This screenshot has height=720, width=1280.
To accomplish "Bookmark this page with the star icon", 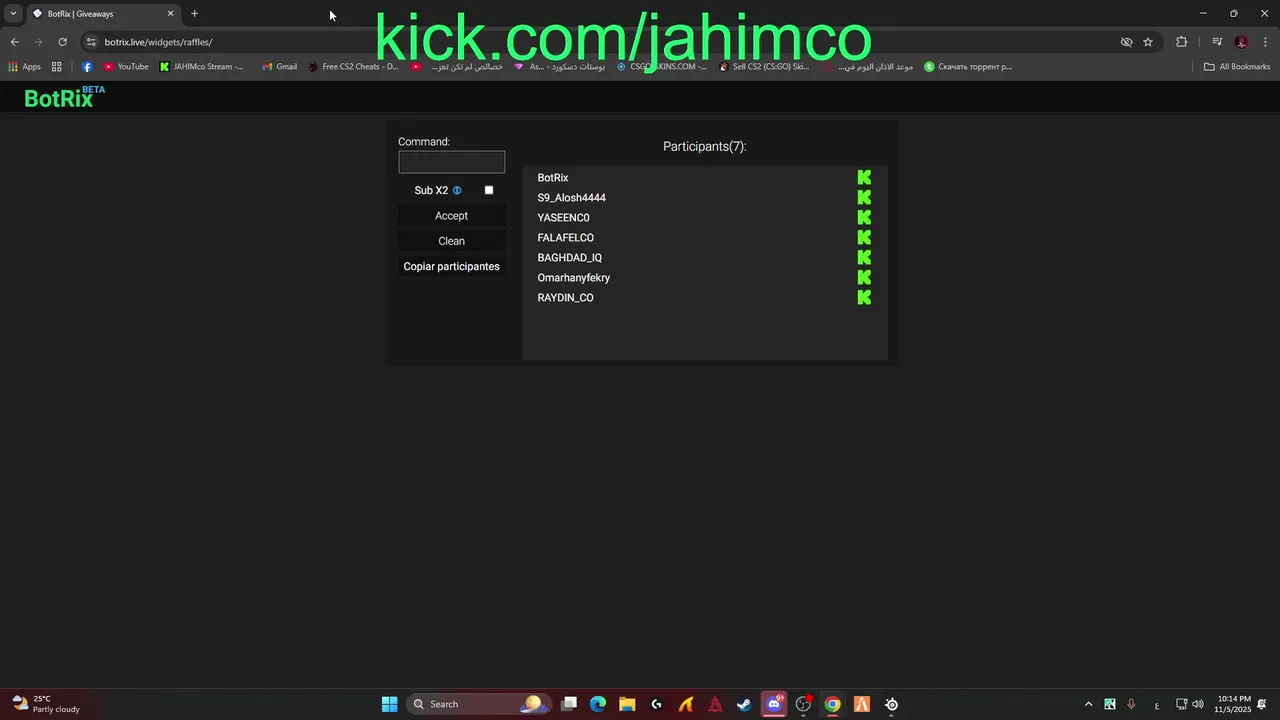I will pyautogui.click(x=1148, y=42).
